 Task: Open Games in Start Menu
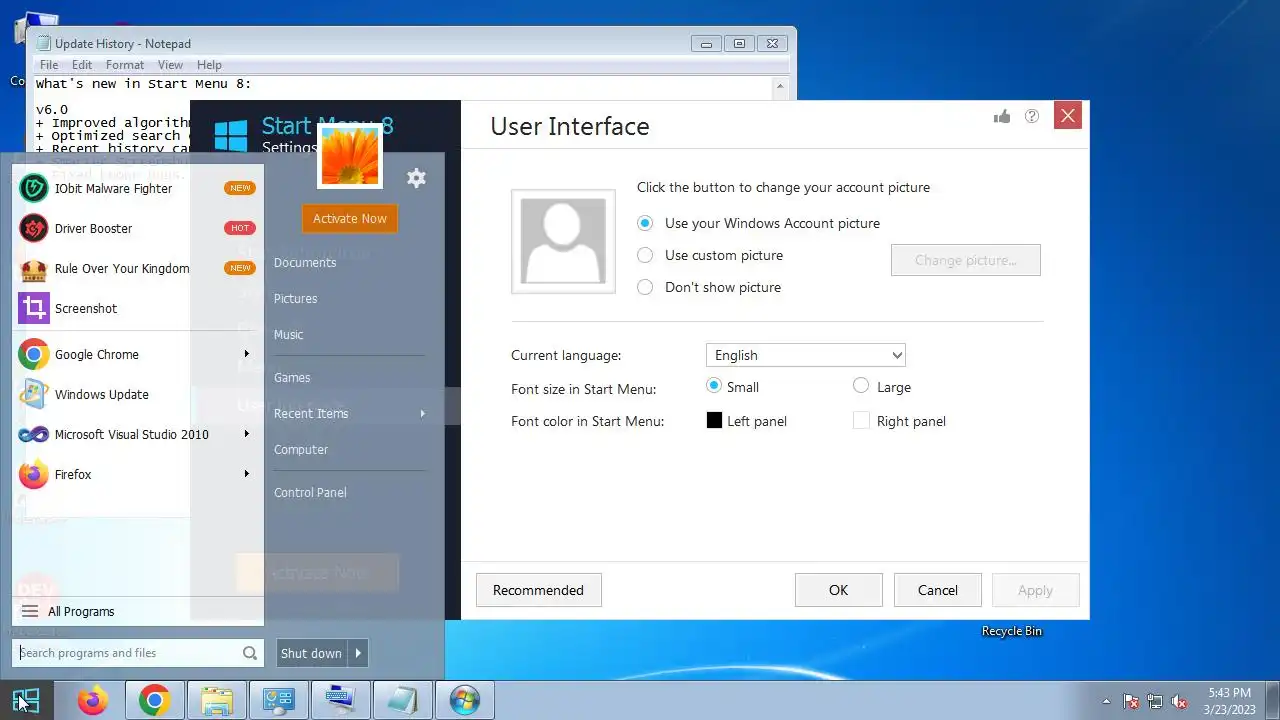[x=292, y=377]
